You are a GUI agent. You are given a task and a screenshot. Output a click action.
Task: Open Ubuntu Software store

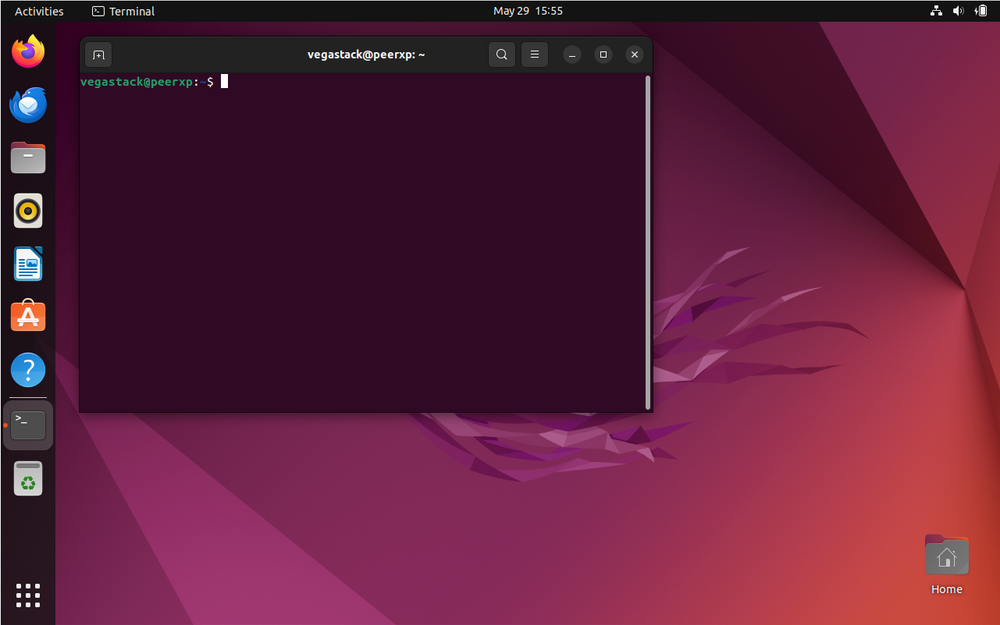[x=28, y=317]
